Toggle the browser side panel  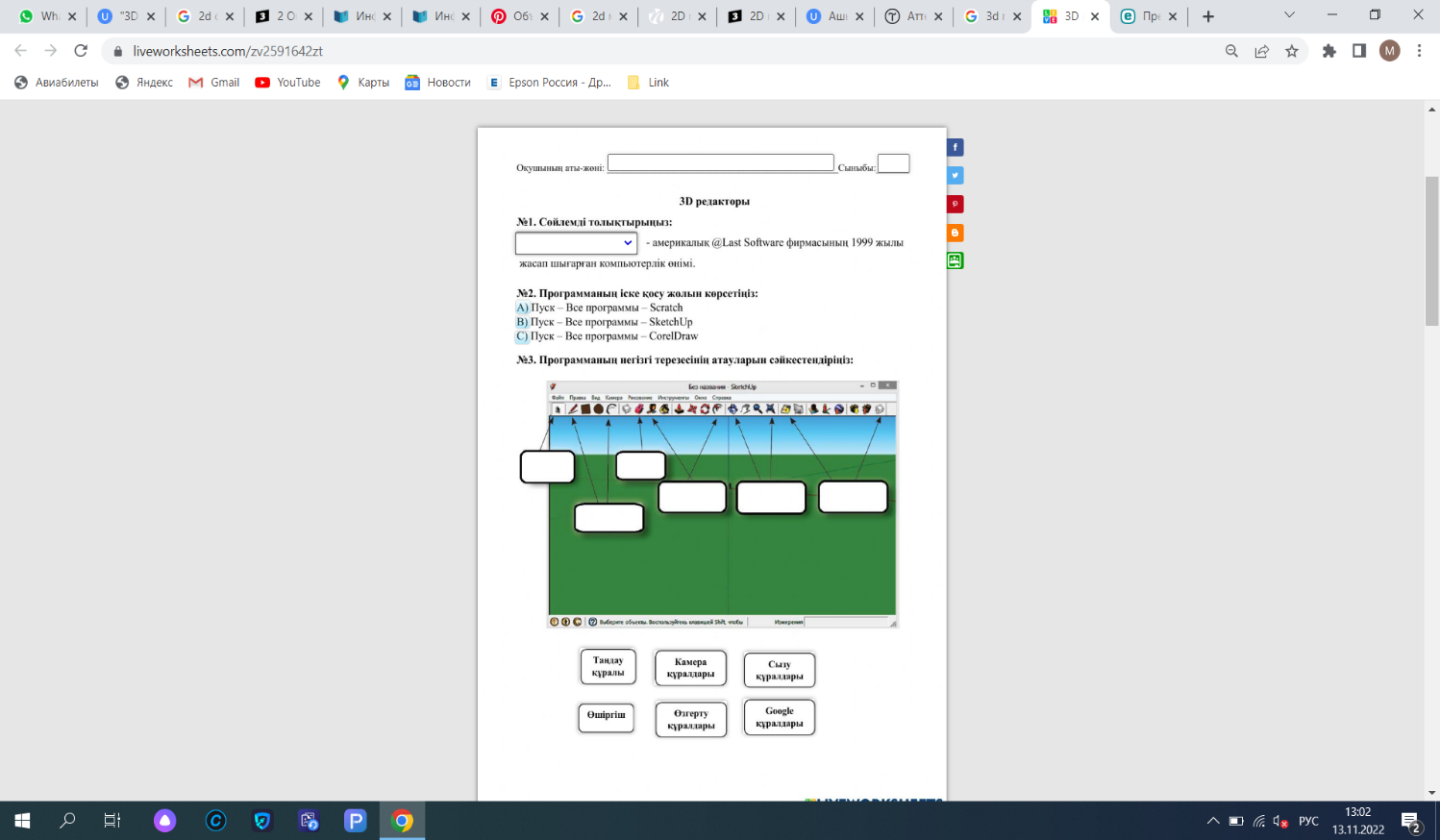click(1359, 51)
